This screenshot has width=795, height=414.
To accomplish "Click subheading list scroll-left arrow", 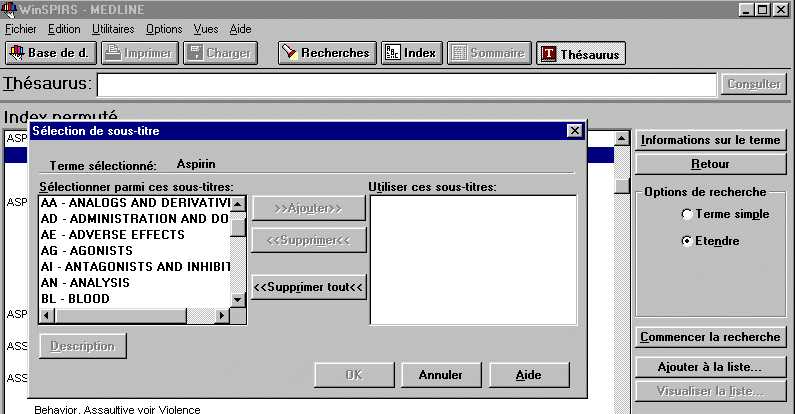I will coord(47,316).
